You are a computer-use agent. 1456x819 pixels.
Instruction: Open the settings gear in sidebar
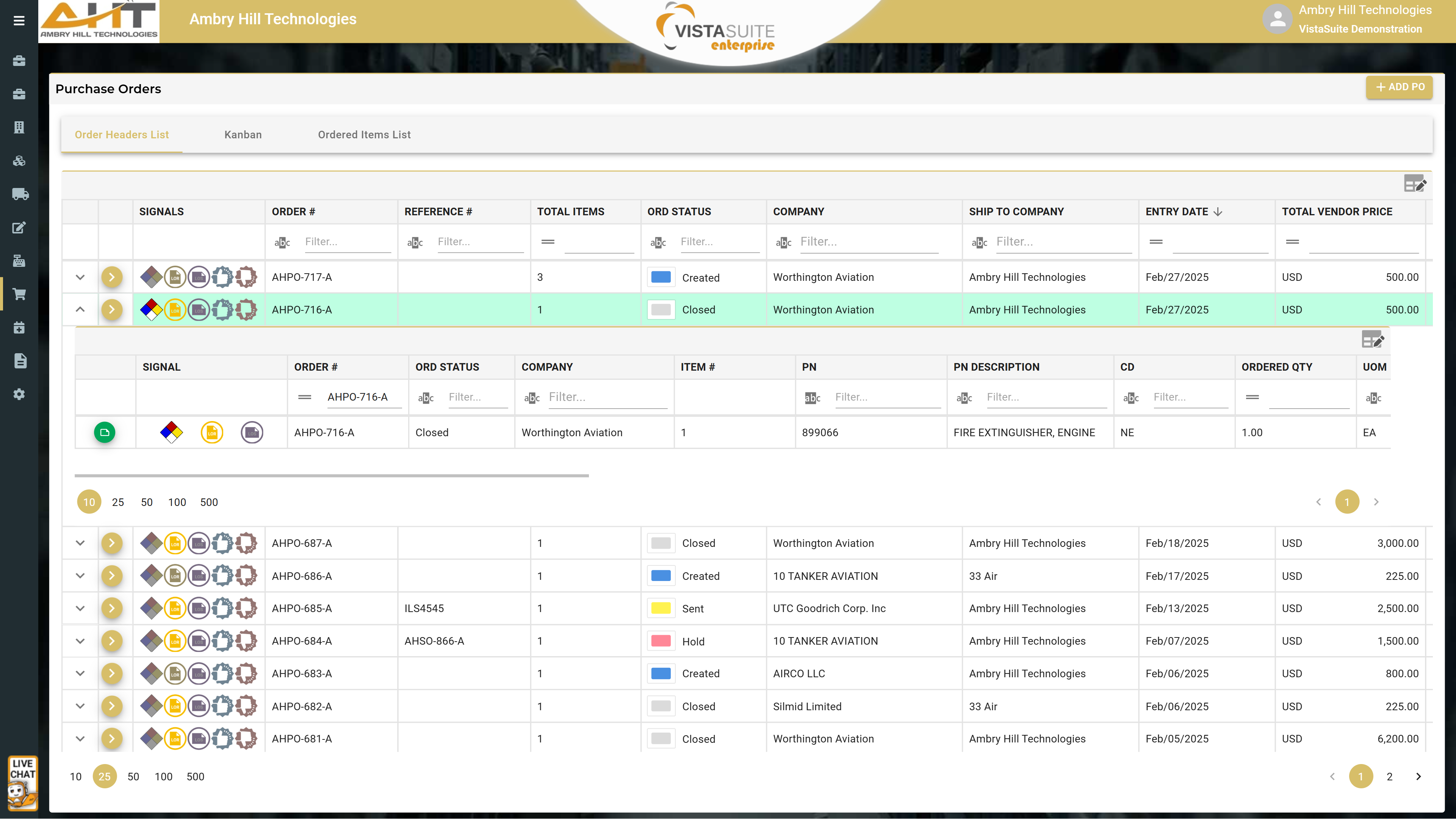(x=19, y=395)
